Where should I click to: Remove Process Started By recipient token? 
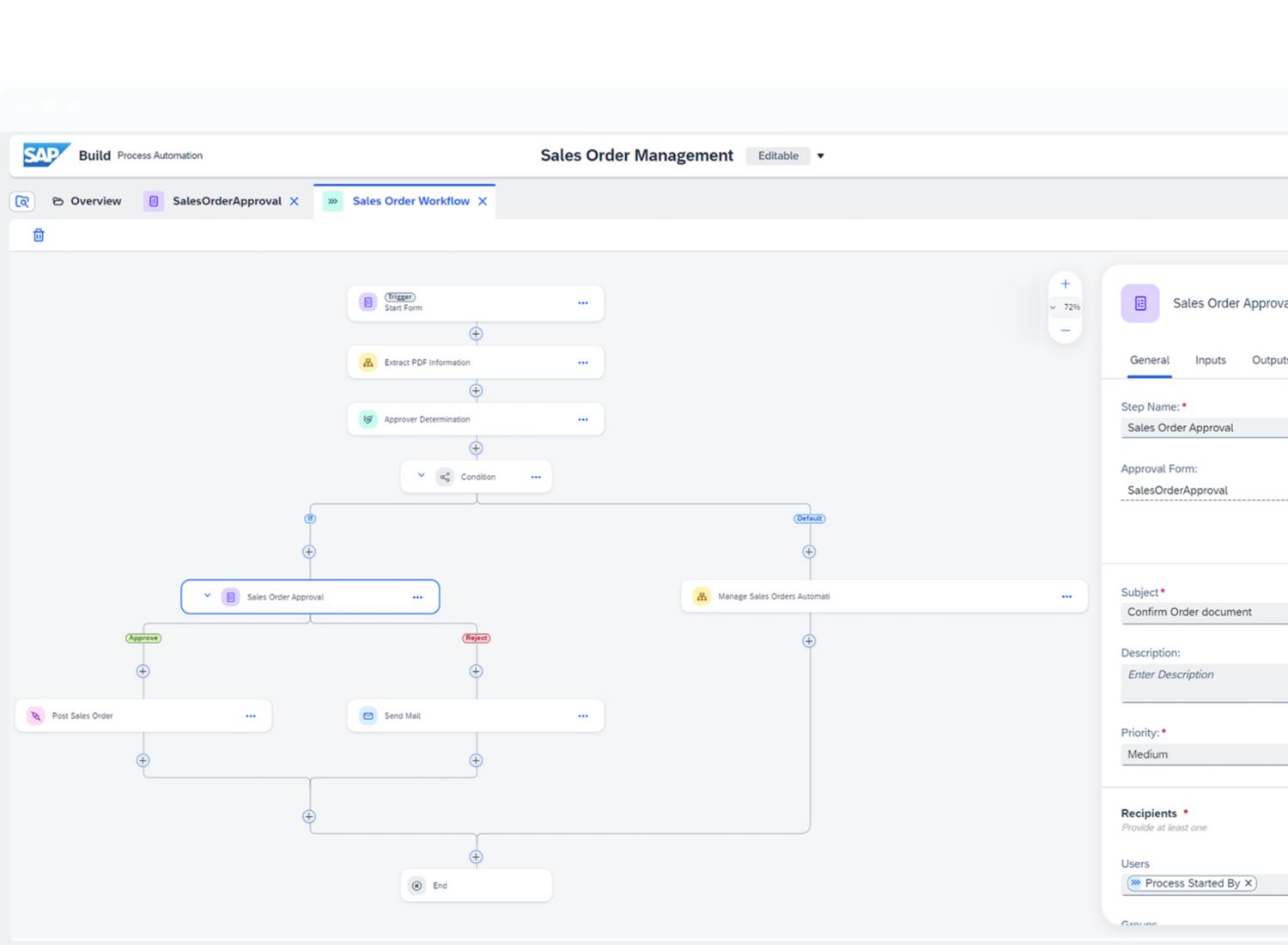[x=1249, y=883]
